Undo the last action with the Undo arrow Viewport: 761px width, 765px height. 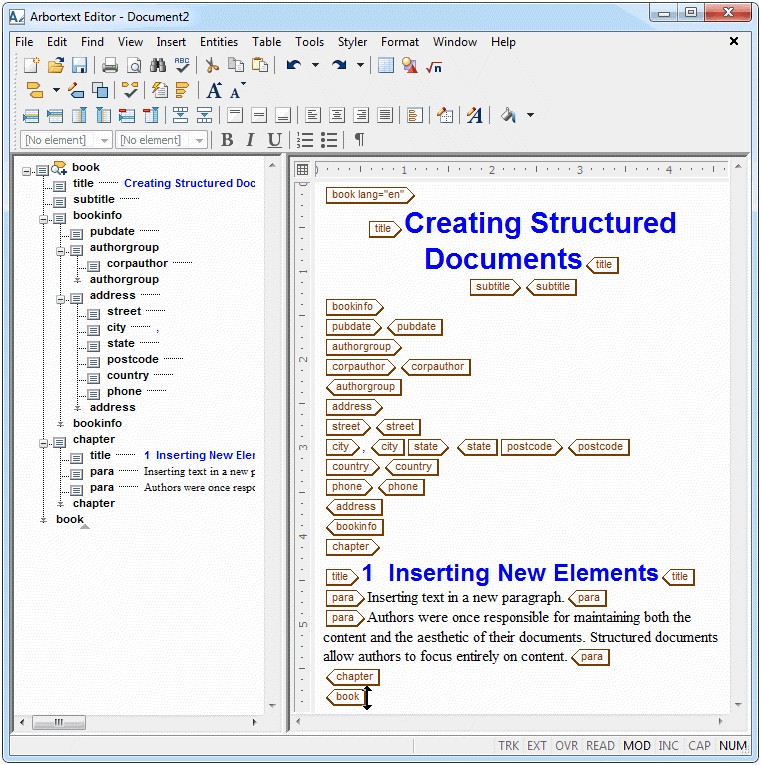tap(294, 65)
